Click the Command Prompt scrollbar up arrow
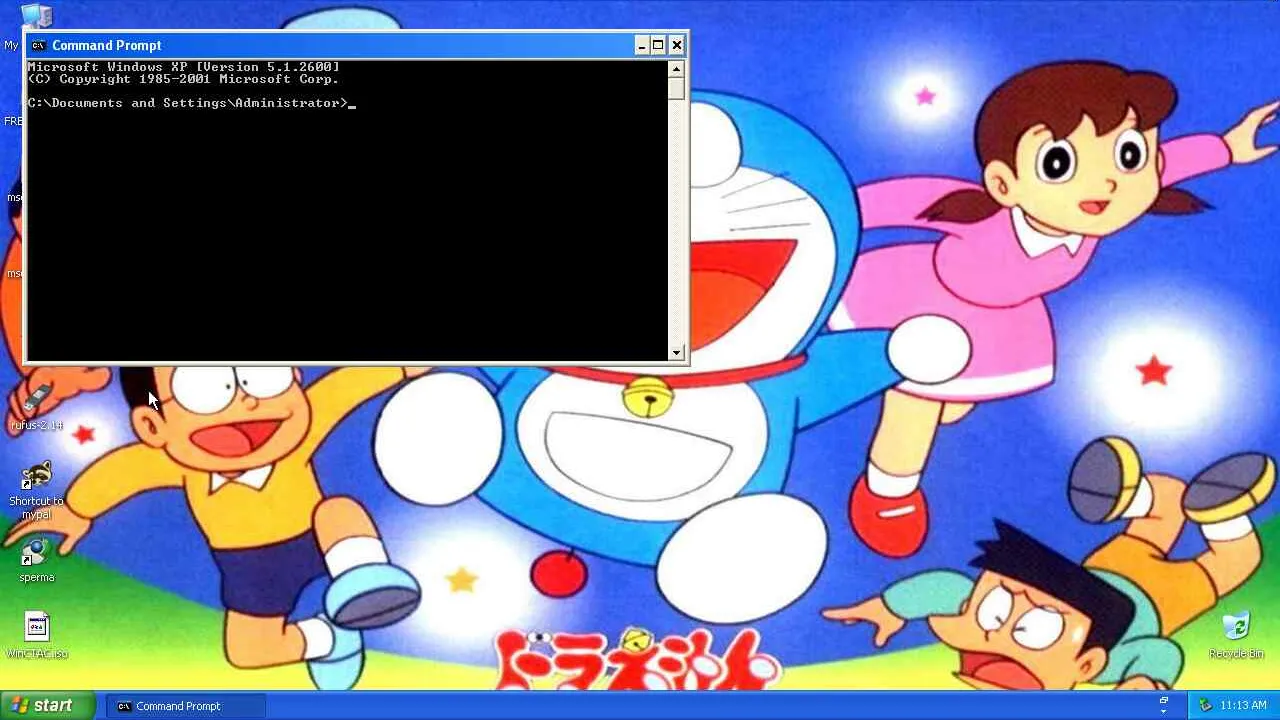Screen dimensions: 1280x720 pyautogui.click(x=676, y=69)
